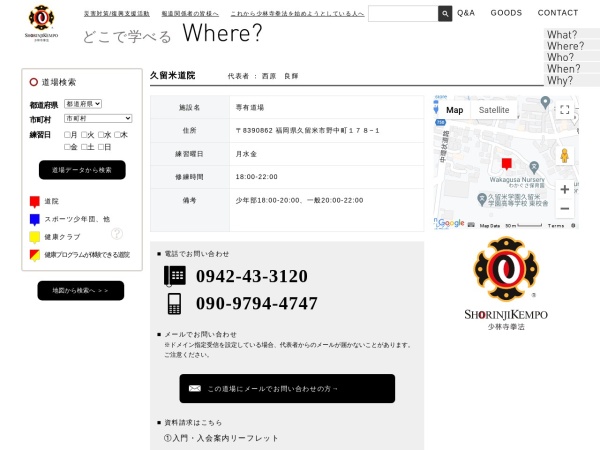Click この道場にメールでお問い合わせ button
The image size is (600, 450).
click(x=287, y=388)
